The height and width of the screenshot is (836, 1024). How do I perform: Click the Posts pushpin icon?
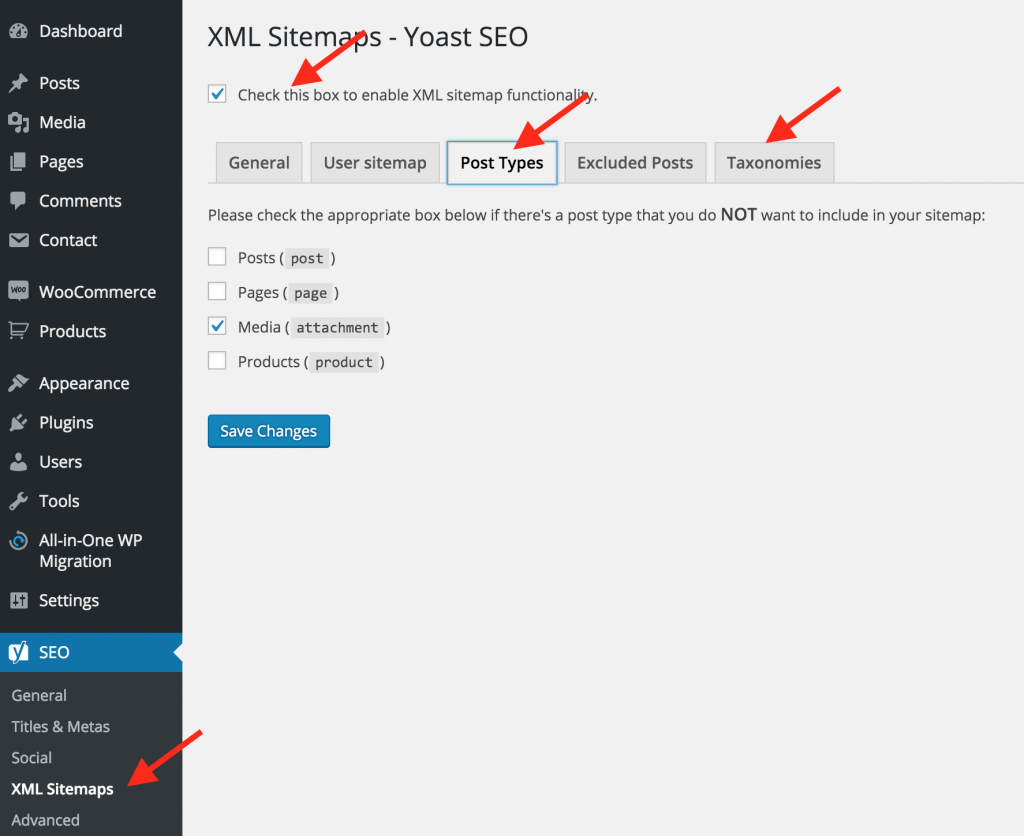[x=18, y=83]
